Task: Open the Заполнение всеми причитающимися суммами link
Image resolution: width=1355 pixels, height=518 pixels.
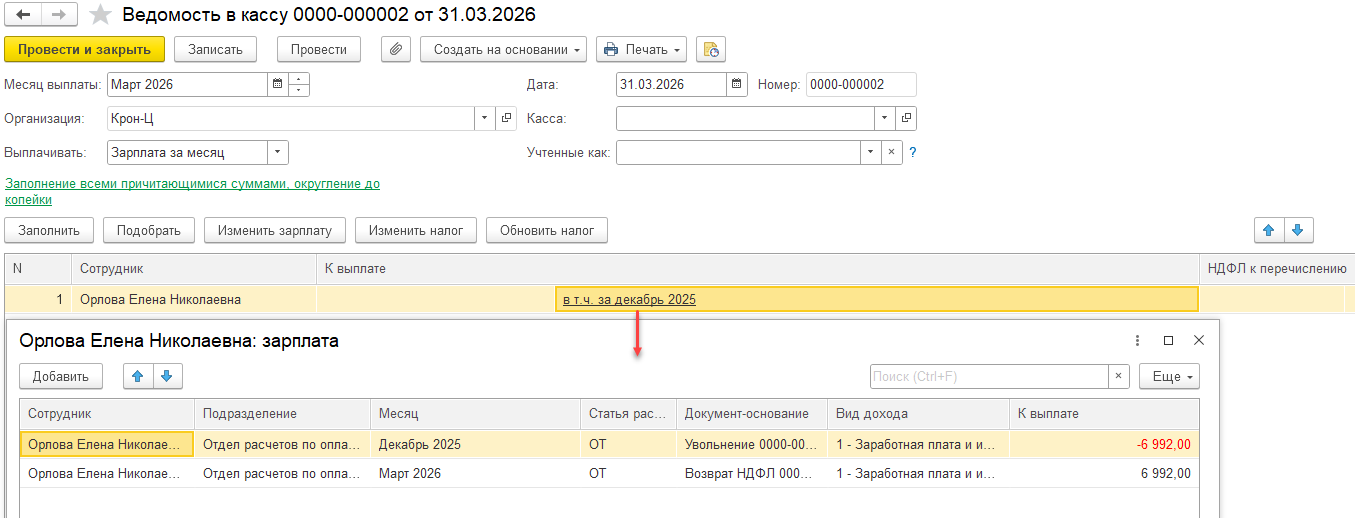Action: [192, 192]
